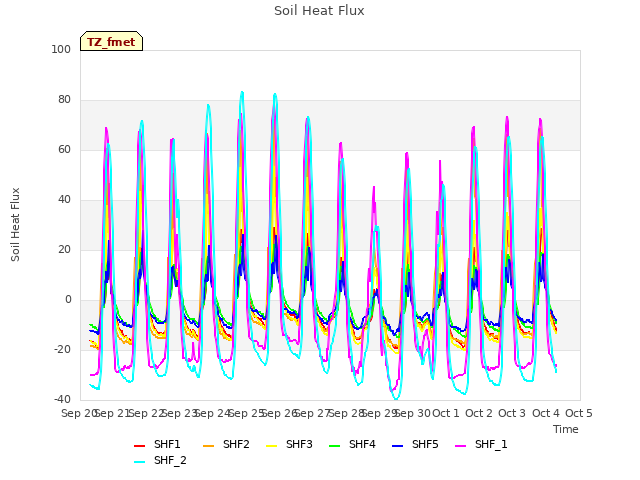Click the tallest cyan peak near Sep 25
This screenshot has height=480, width=640.
click(x=242, y=92)
